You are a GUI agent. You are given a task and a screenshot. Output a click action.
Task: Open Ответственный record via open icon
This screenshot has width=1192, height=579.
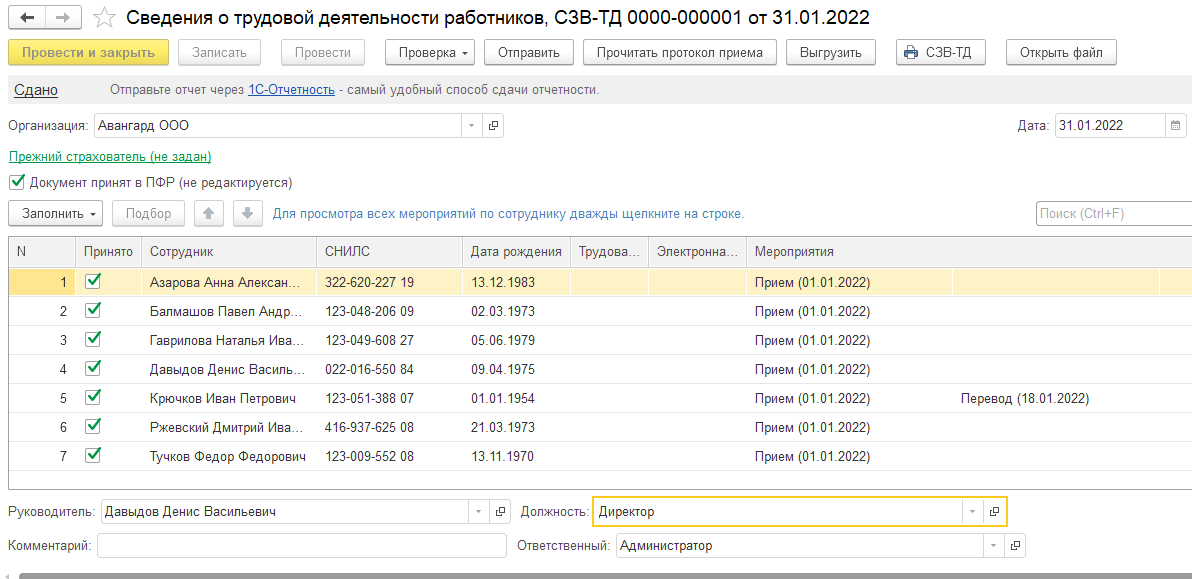coord(1015,546)
